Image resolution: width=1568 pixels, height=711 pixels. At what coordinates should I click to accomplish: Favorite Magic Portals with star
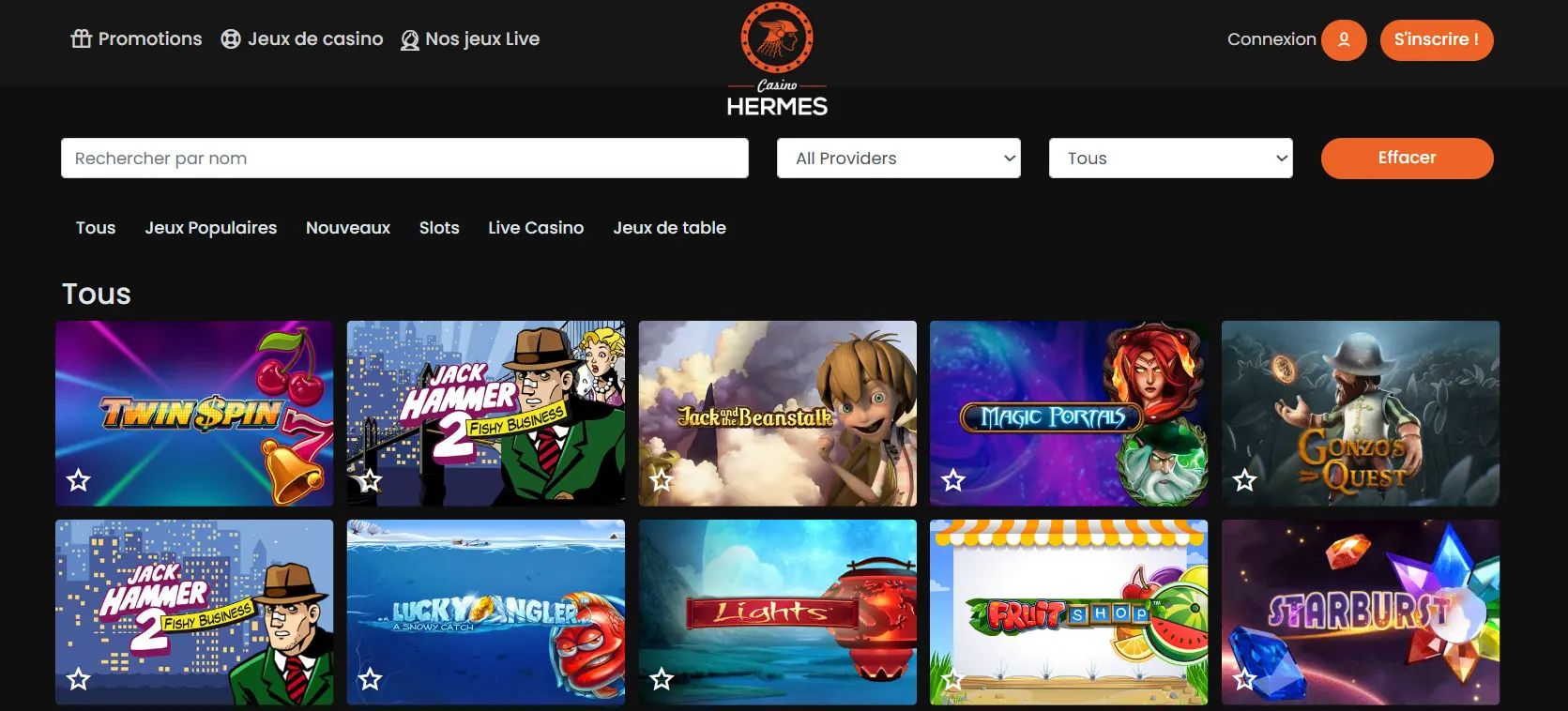coord(953,480)
